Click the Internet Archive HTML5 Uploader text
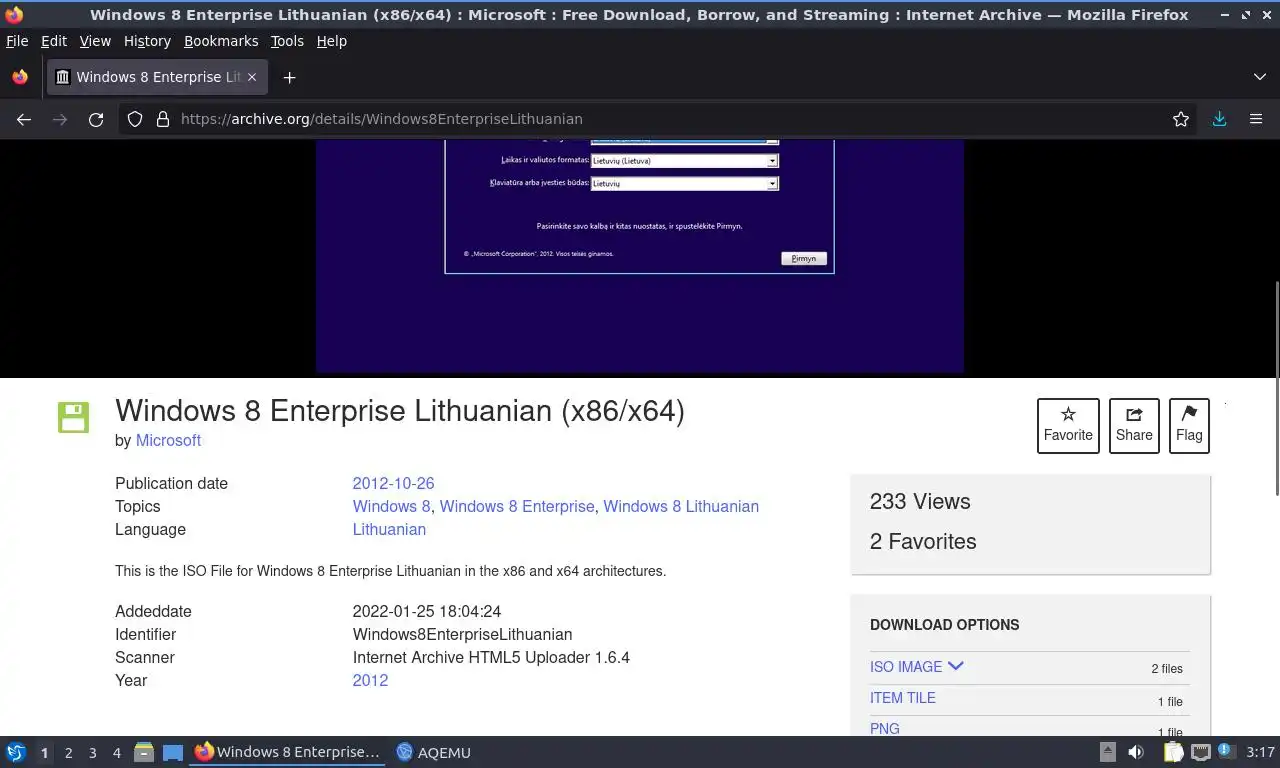1280x768 pixels. click(x=491, y=657)
